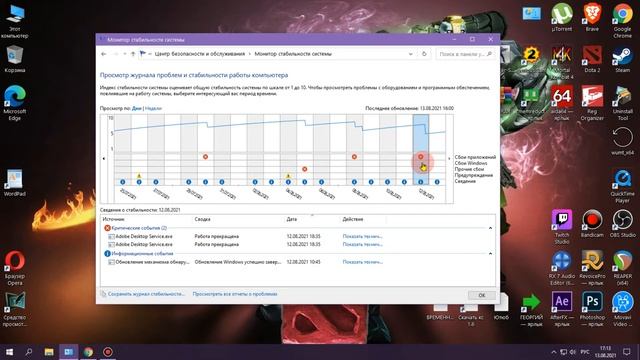Open AfterFX shortcut on desktop
This screenshot has width=640, height=360.
point(562,309)
